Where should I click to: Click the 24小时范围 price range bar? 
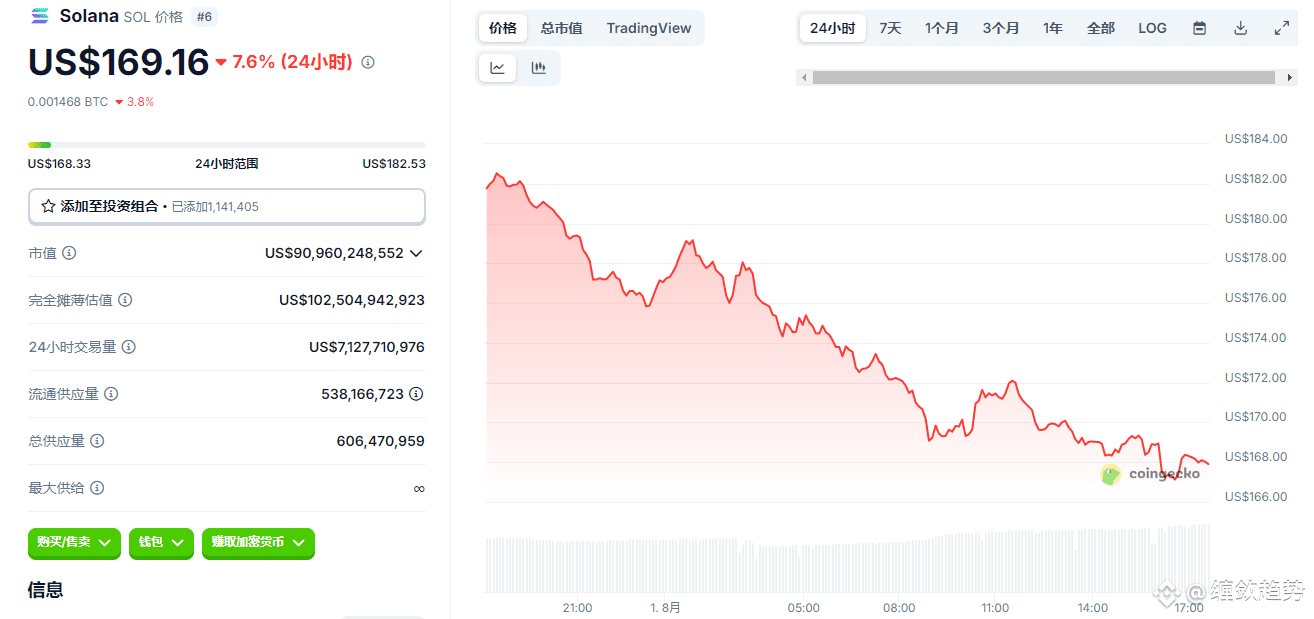(x=227, y=145)
